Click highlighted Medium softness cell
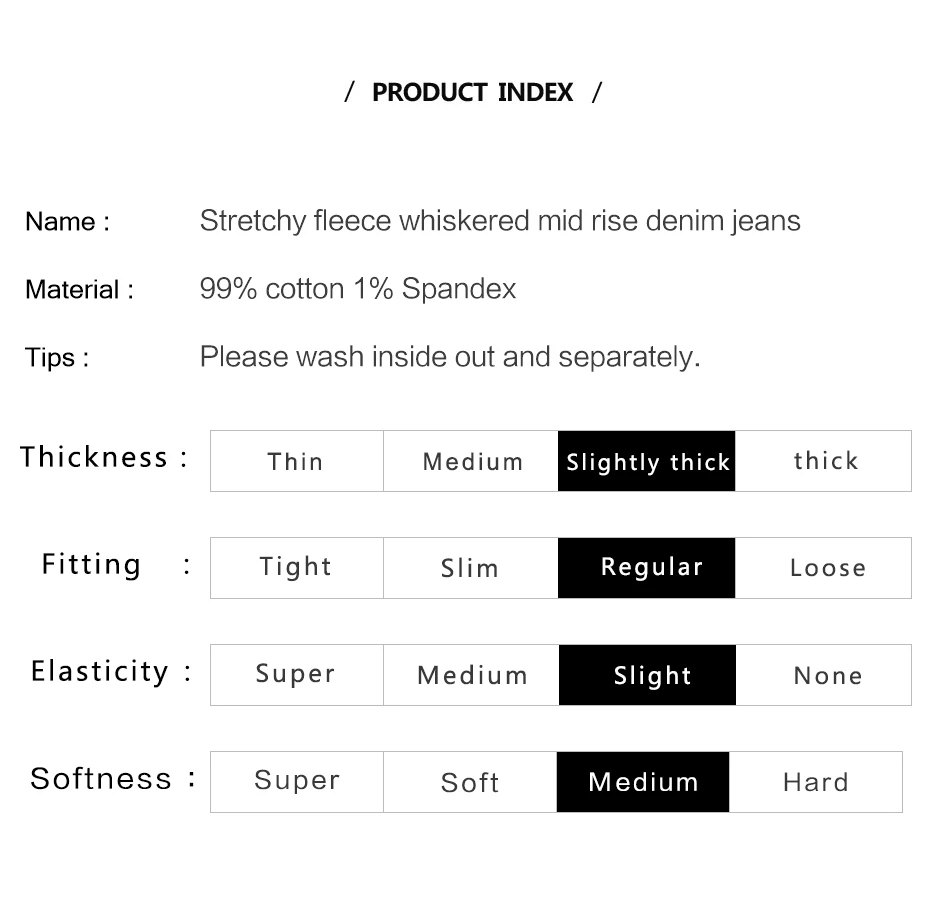930x924 pixels. 643,782
